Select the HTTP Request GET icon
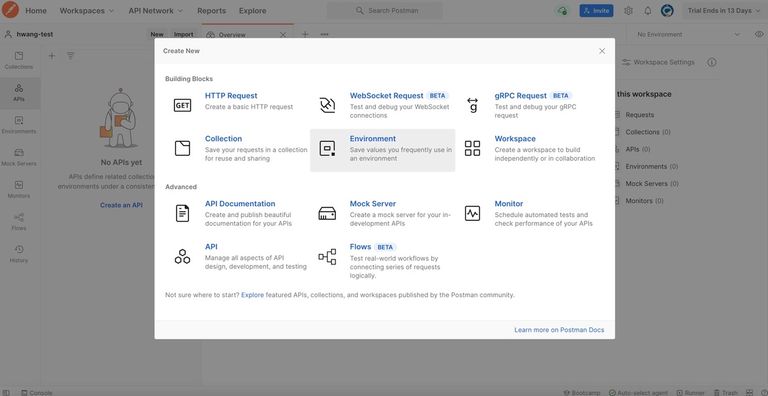 pos(182,105)
